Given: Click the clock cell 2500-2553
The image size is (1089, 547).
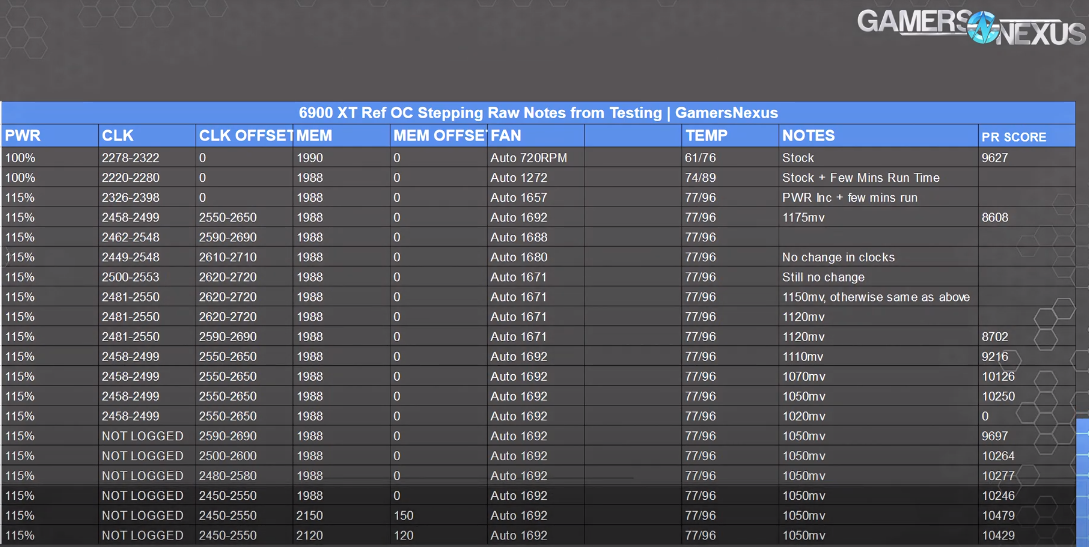Looking at the screenshot, I should point(131,277).
